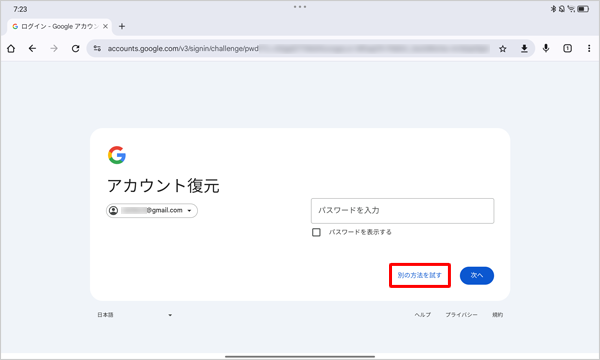Tap the three-dot window handle at top
The image size is (600, 360).
300,7
